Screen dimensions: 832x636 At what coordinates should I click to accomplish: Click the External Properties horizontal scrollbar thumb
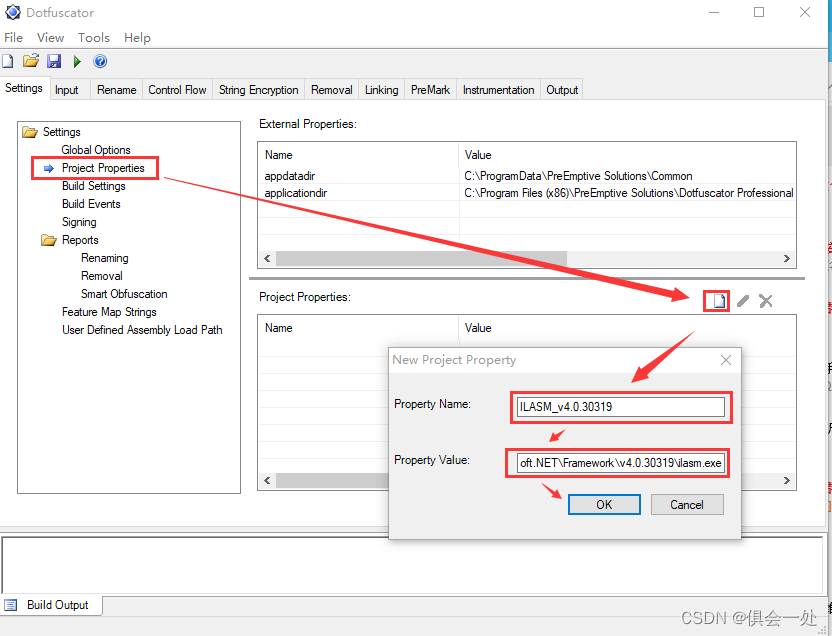[421, 259]
